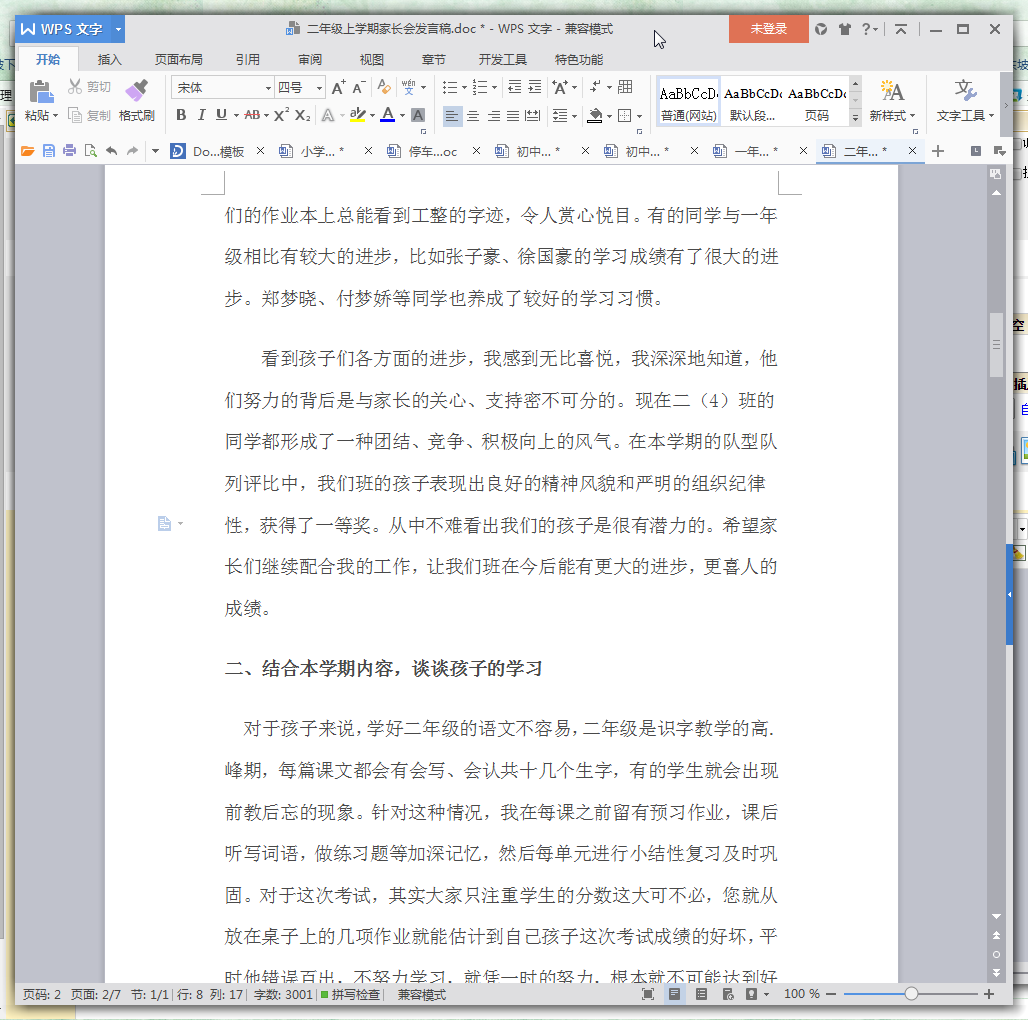Click zoom slider handle
The height and width of the screenshot is (1020, 1028).
911,994
